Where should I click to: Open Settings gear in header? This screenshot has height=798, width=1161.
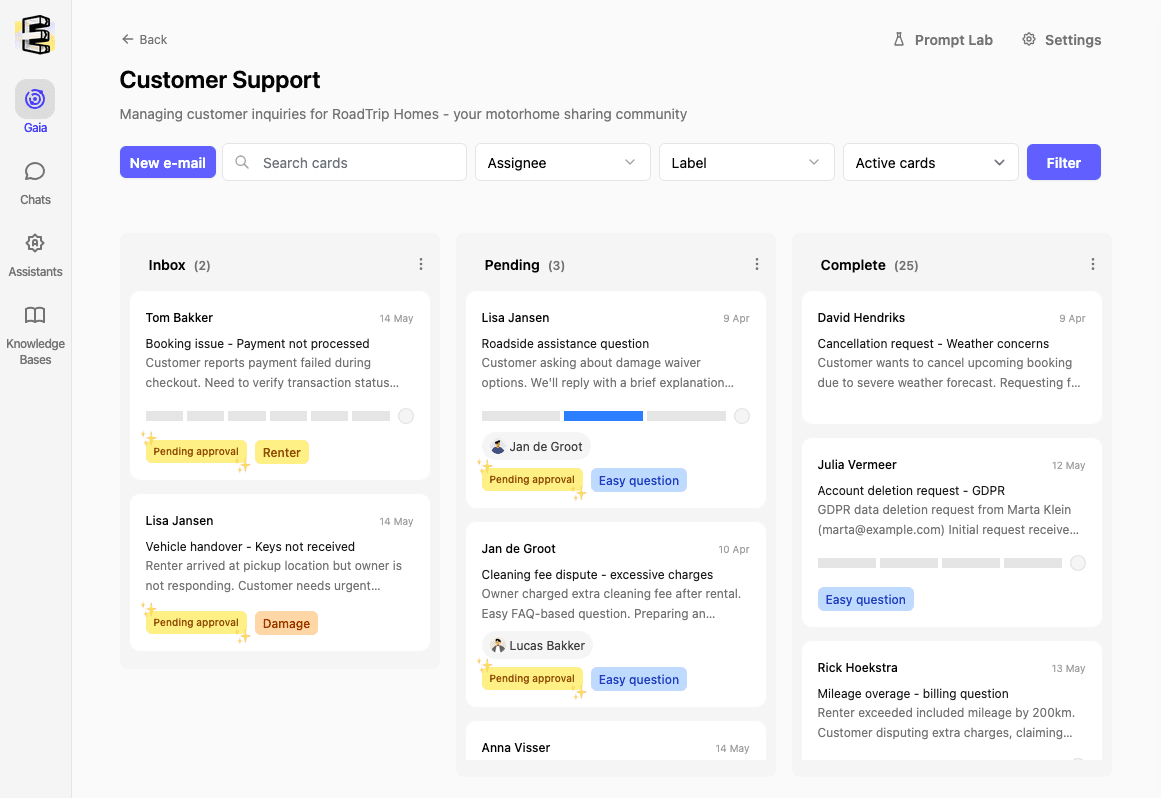1029,40
